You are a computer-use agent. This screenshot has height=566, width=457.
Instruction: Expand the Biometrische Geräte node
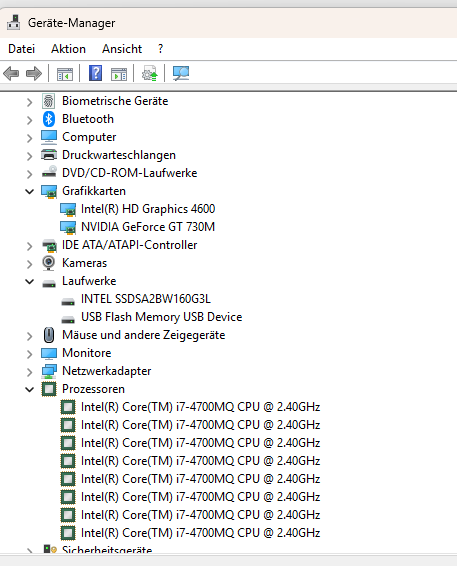(x=30, y=103)
